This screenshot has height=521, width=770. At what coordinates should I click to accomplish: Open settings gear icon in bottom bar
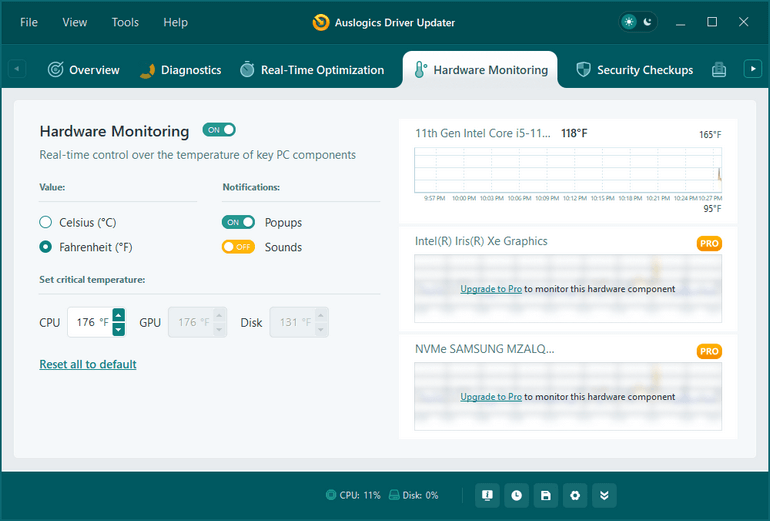pyautogui.click(x=575, y=495)
